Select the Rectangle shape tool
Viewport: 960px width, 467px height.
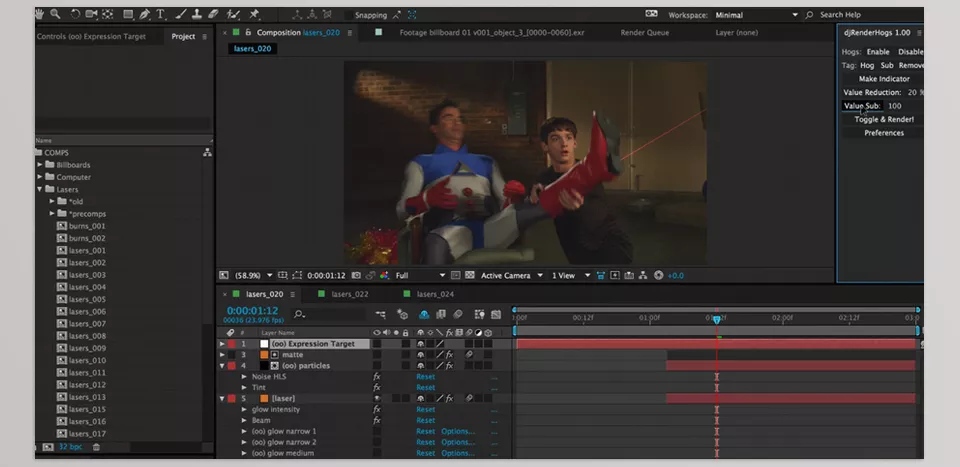click(129, 13)
